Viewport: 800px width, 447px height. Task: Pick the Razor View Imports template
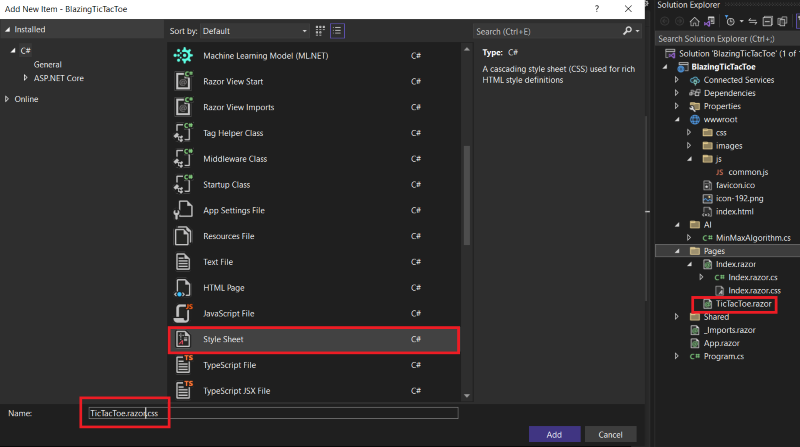click(314, 107)
